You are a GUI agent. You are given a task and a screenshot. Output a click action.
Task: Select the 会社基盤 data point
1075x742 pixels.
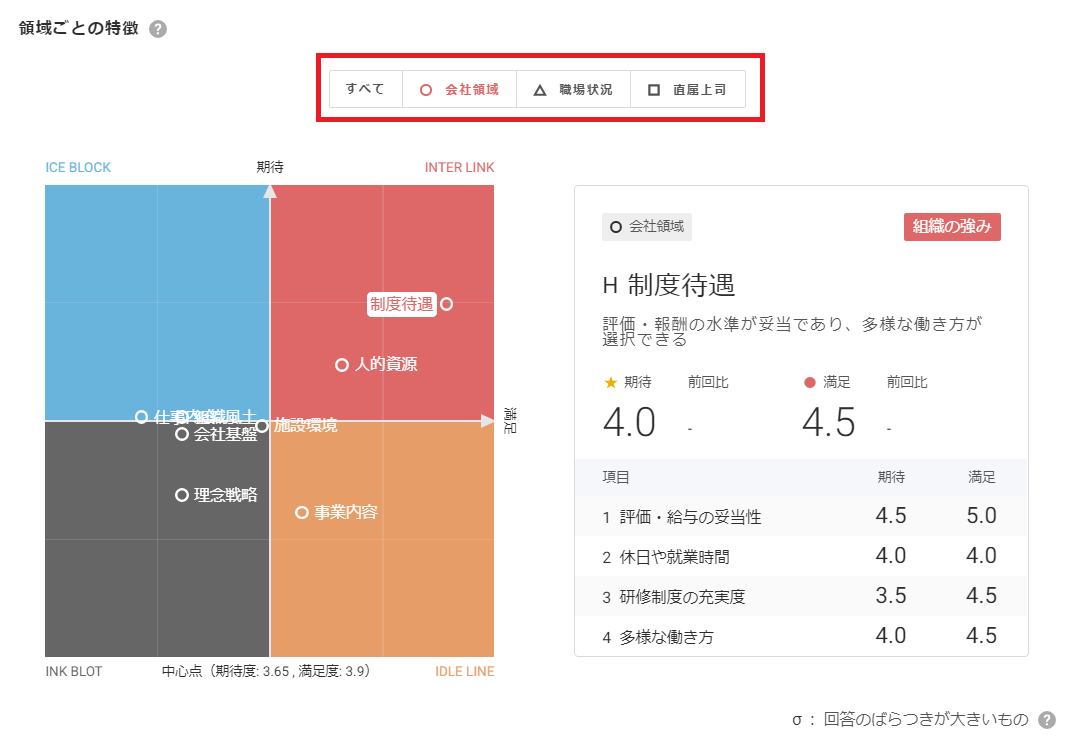182,434
